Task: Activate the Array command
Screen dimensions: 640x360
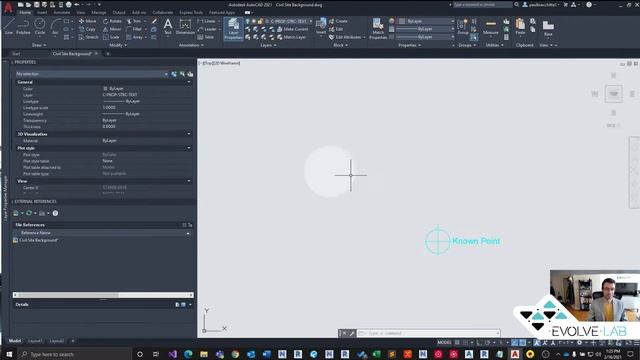Action: tap(135, 37)
